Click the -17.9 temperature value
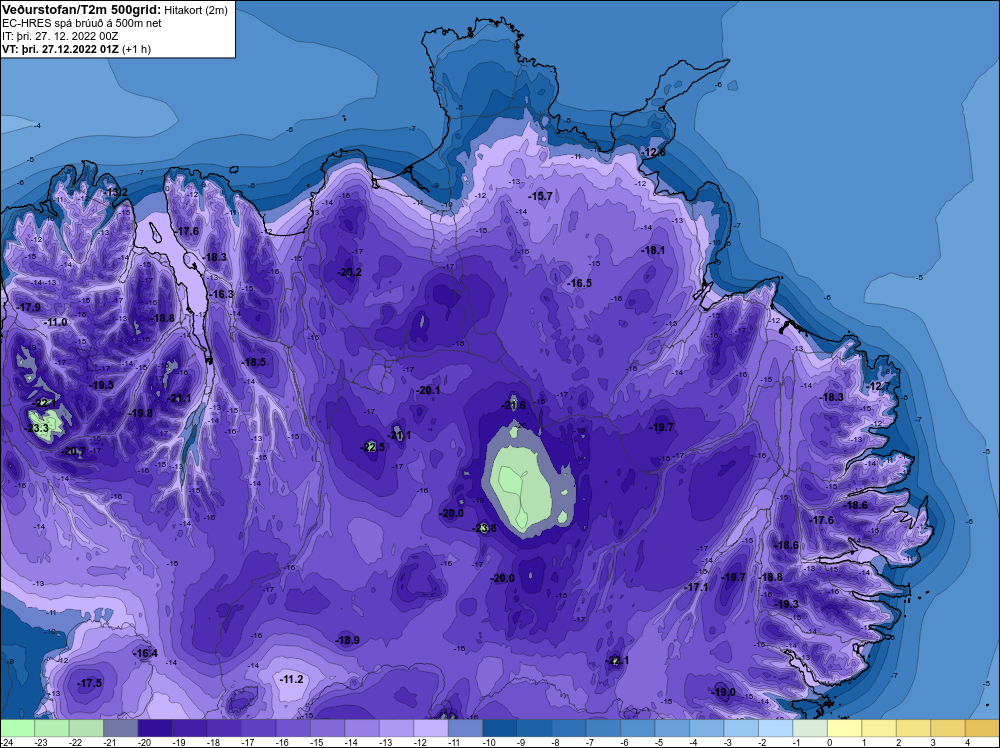The image size is (1000, 748). tap(29, 307)
